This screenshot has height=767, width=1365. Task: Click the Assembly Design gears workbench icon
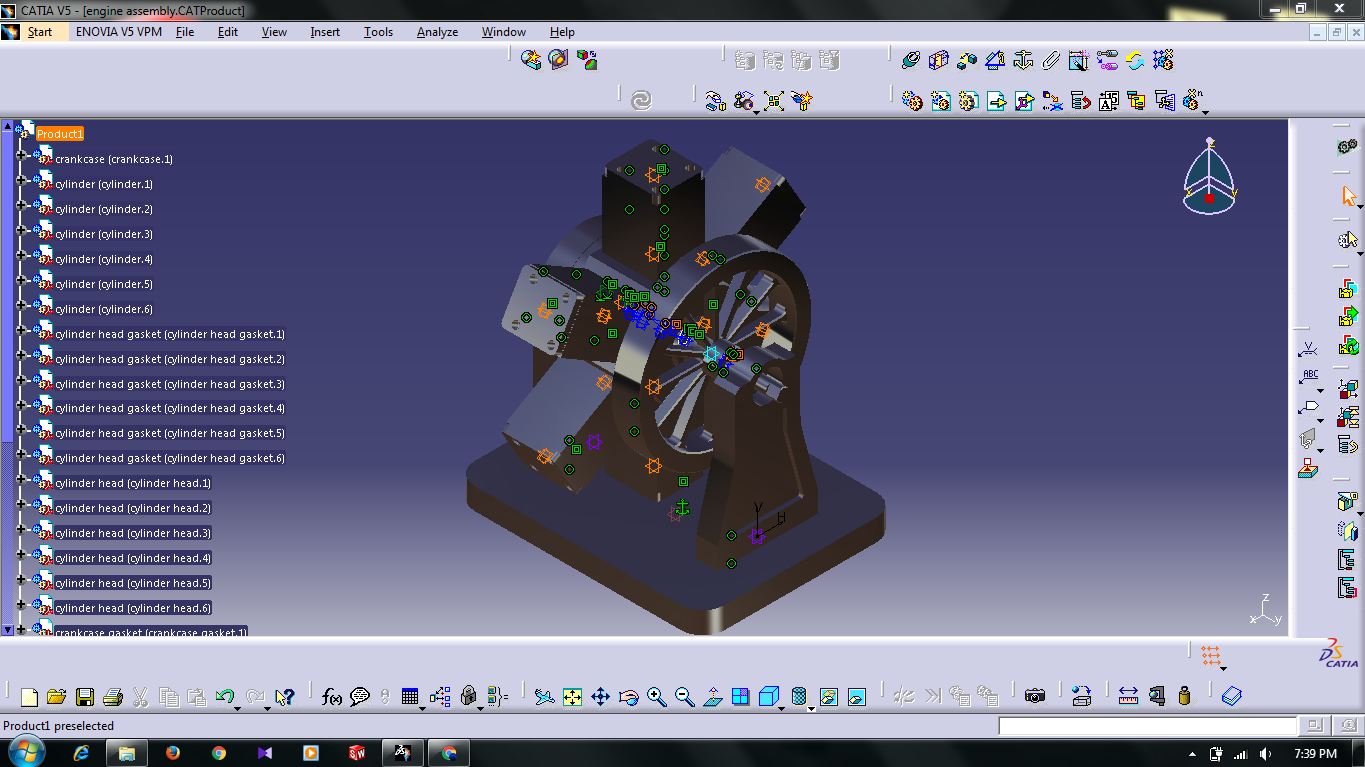pyautogui.click(x=1348, y=147)
